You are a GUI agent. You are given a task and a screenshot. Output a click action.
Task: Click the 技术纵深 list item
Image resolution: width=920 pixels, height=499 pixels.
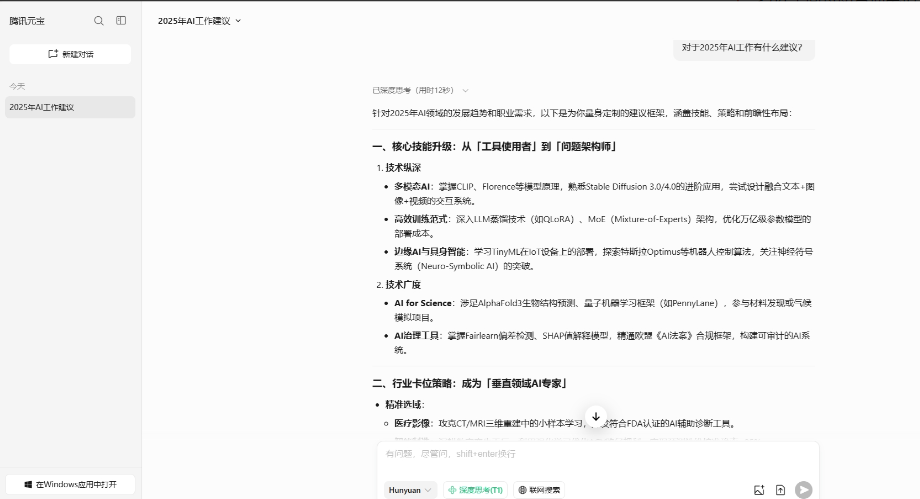click(x=403, y=168)
